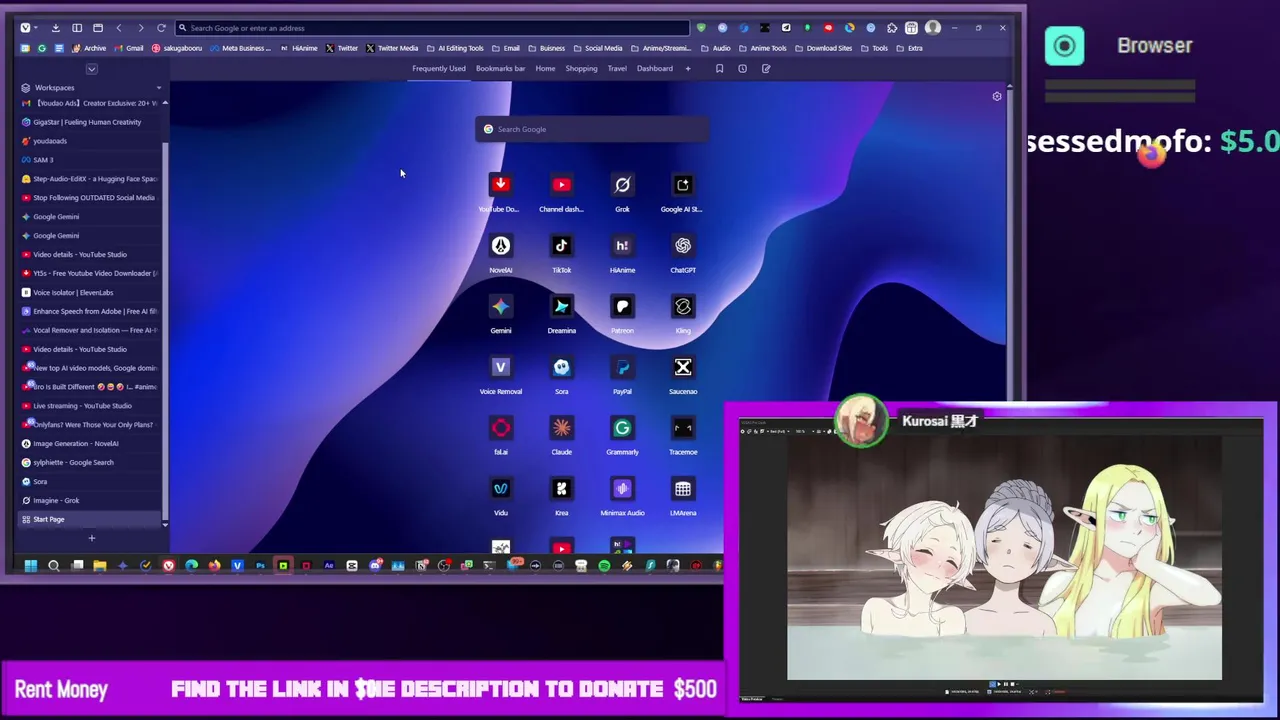Open the bookmarks icon on start page

click(719, 69)
